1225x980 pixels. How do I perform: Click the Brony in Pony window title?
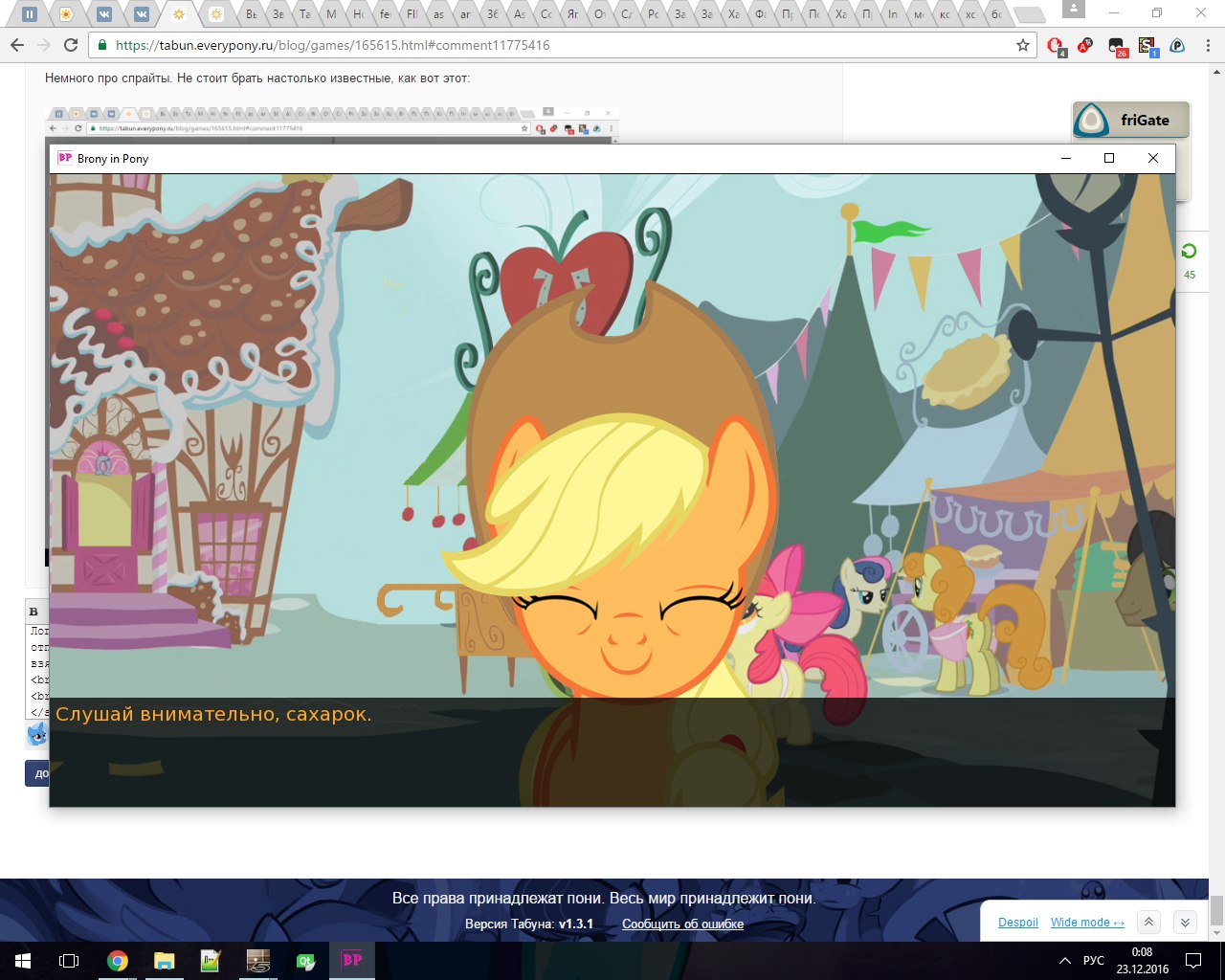click(113, 159)
